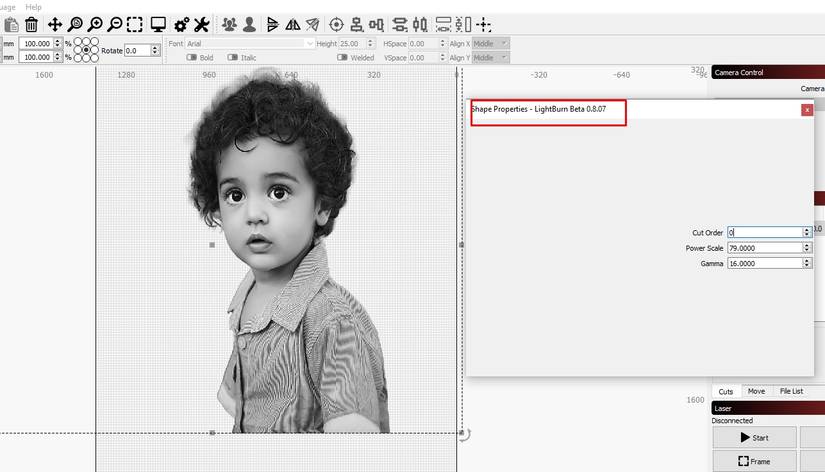
Task: Select the bottom-left anchor radio button
Action: (x=78, y=58)
